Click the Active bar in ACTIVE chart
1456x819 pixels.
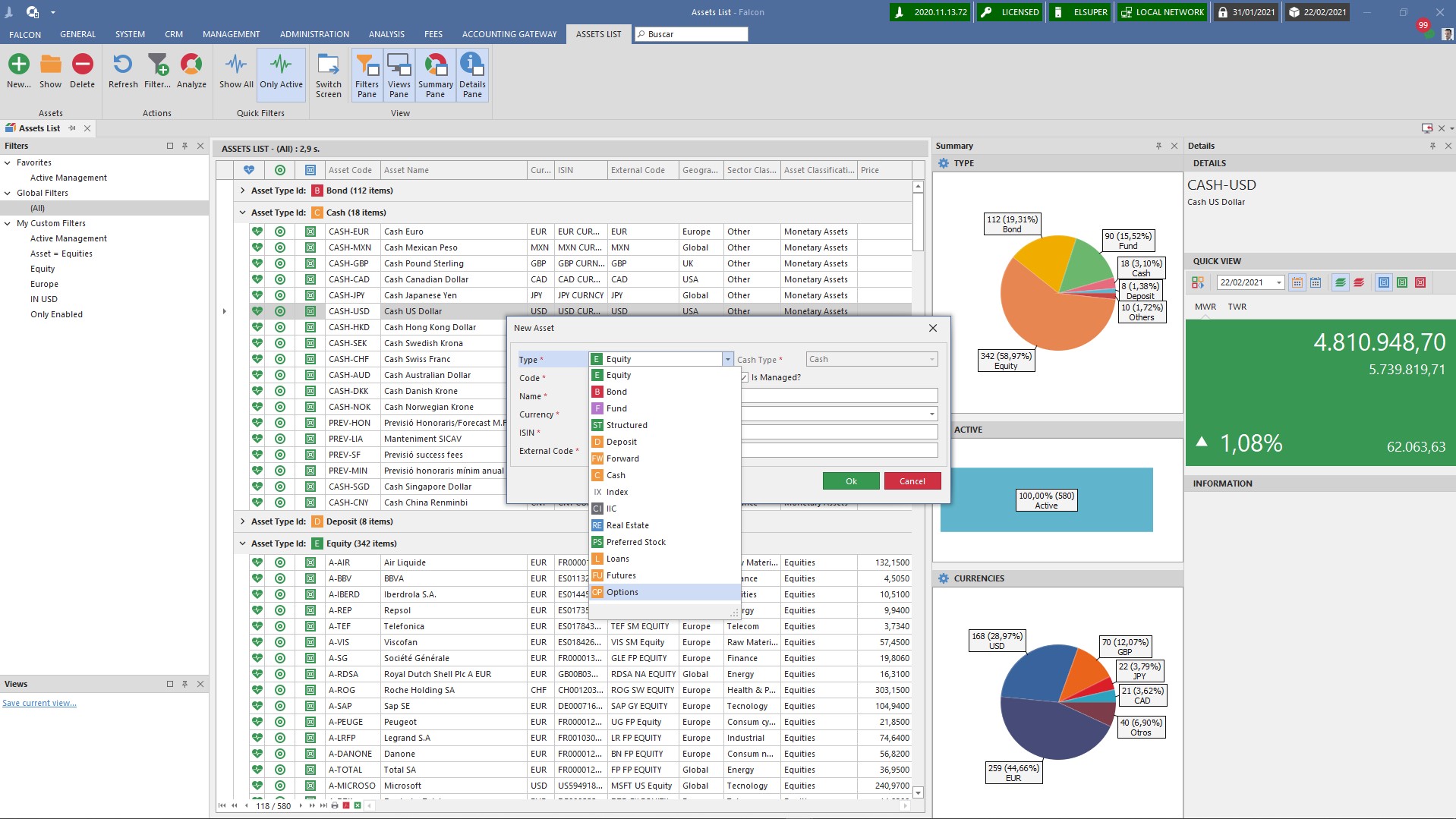[1046, 499]
